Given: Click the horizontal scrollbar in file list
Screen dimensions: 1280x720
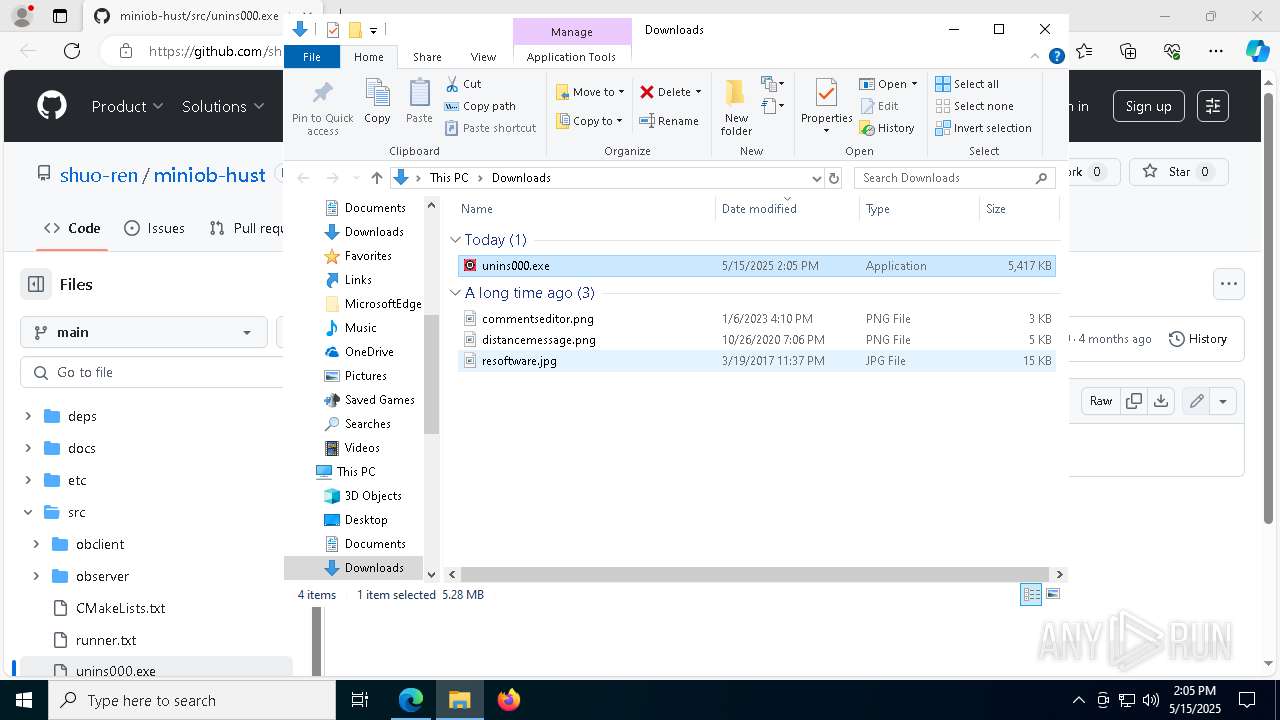Looking at the screenshot, I should 756,575.
